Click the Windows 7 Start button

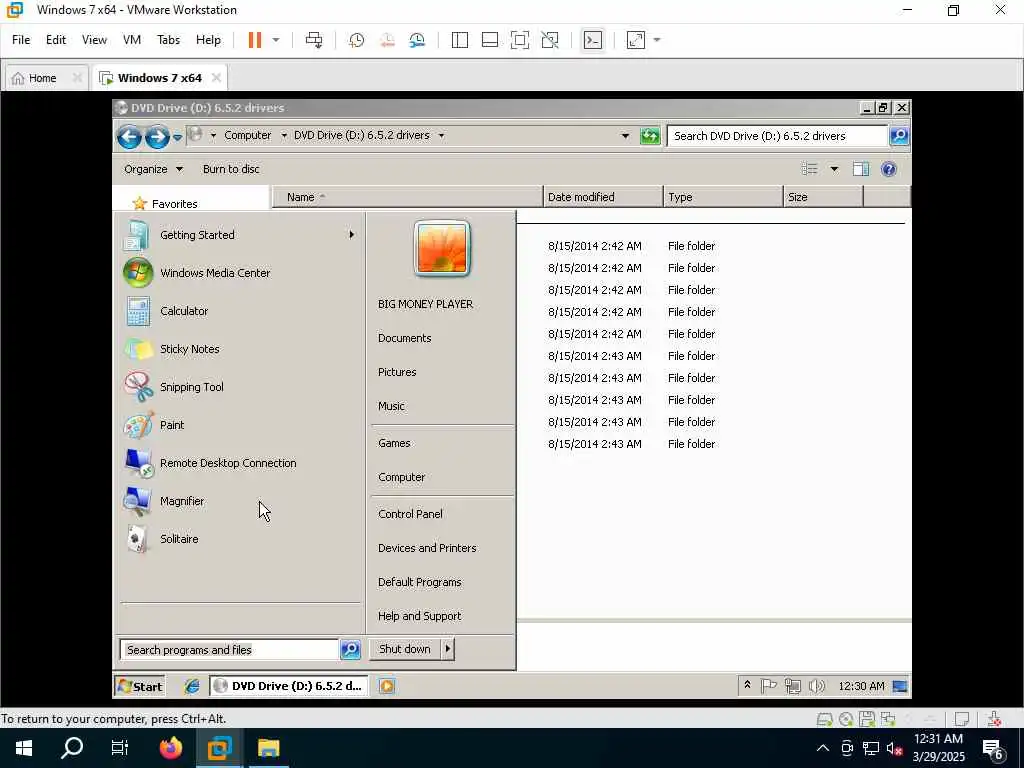140,686
